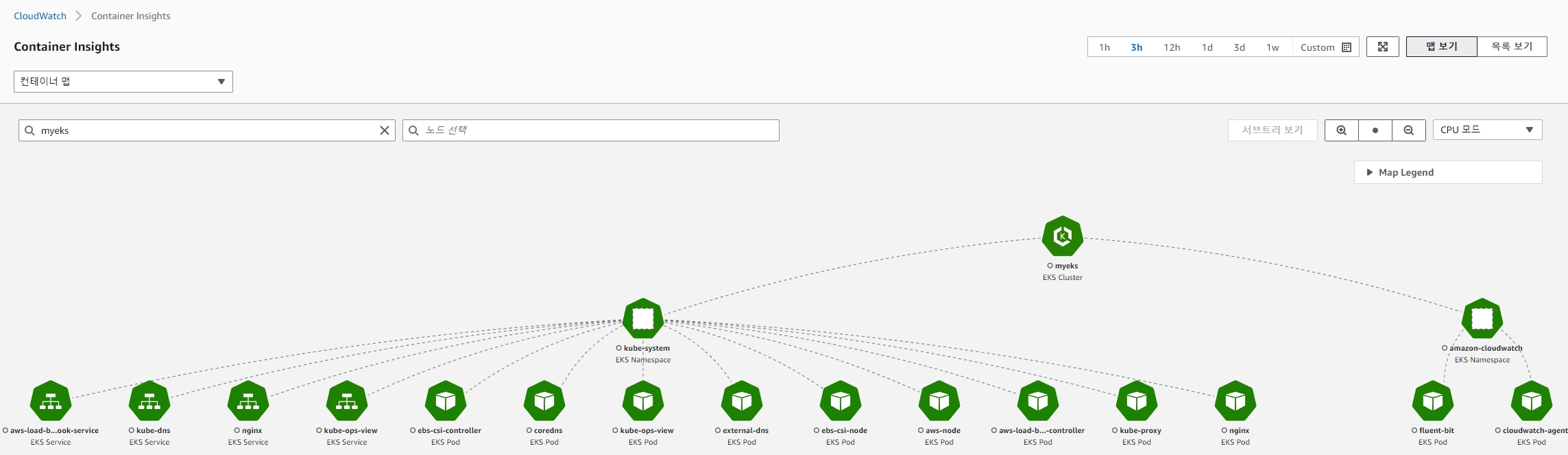1568x455 pixels.
Task: Switch to 맵 보기 map view
Action: (x=1442, y=47)
